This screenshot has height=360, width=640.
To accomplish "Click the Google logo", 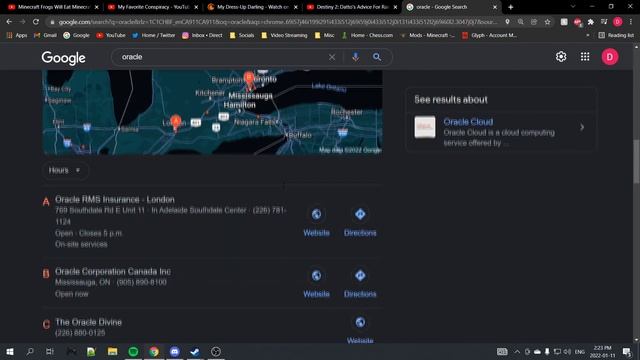I will [x=63, y=58].
